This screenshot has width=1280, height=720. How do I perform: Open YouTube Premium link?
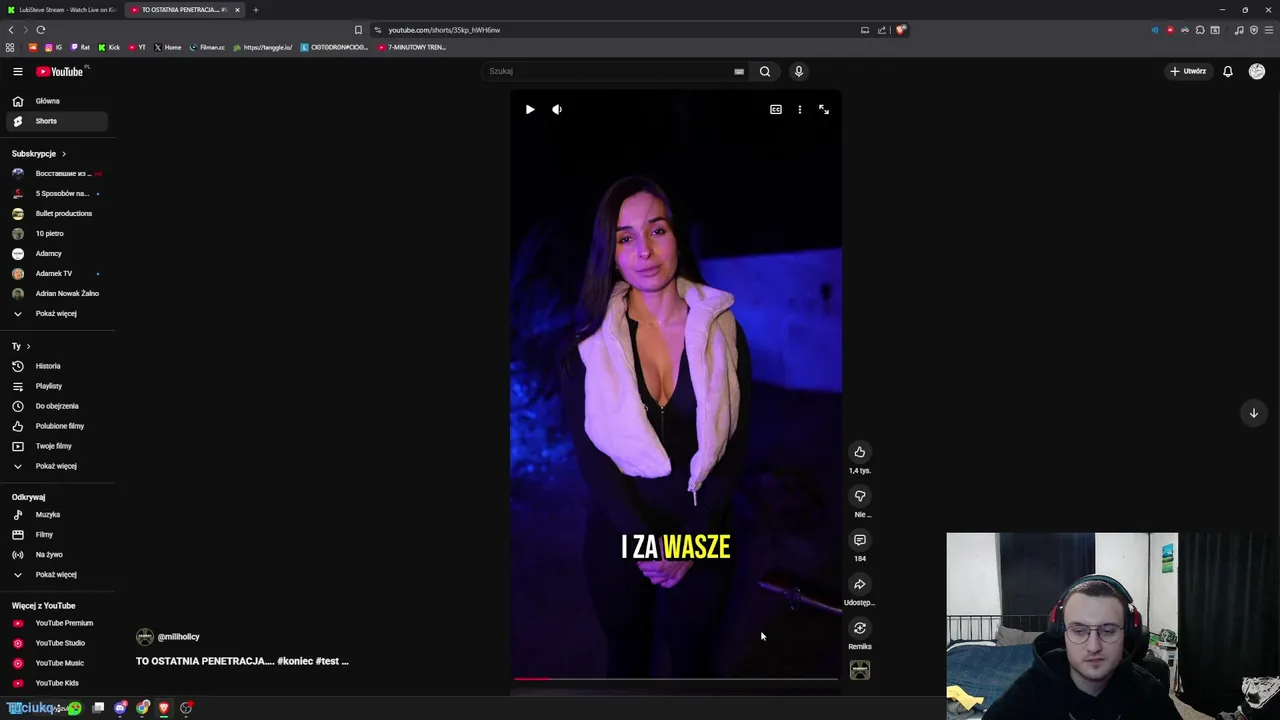coord(57,623)
